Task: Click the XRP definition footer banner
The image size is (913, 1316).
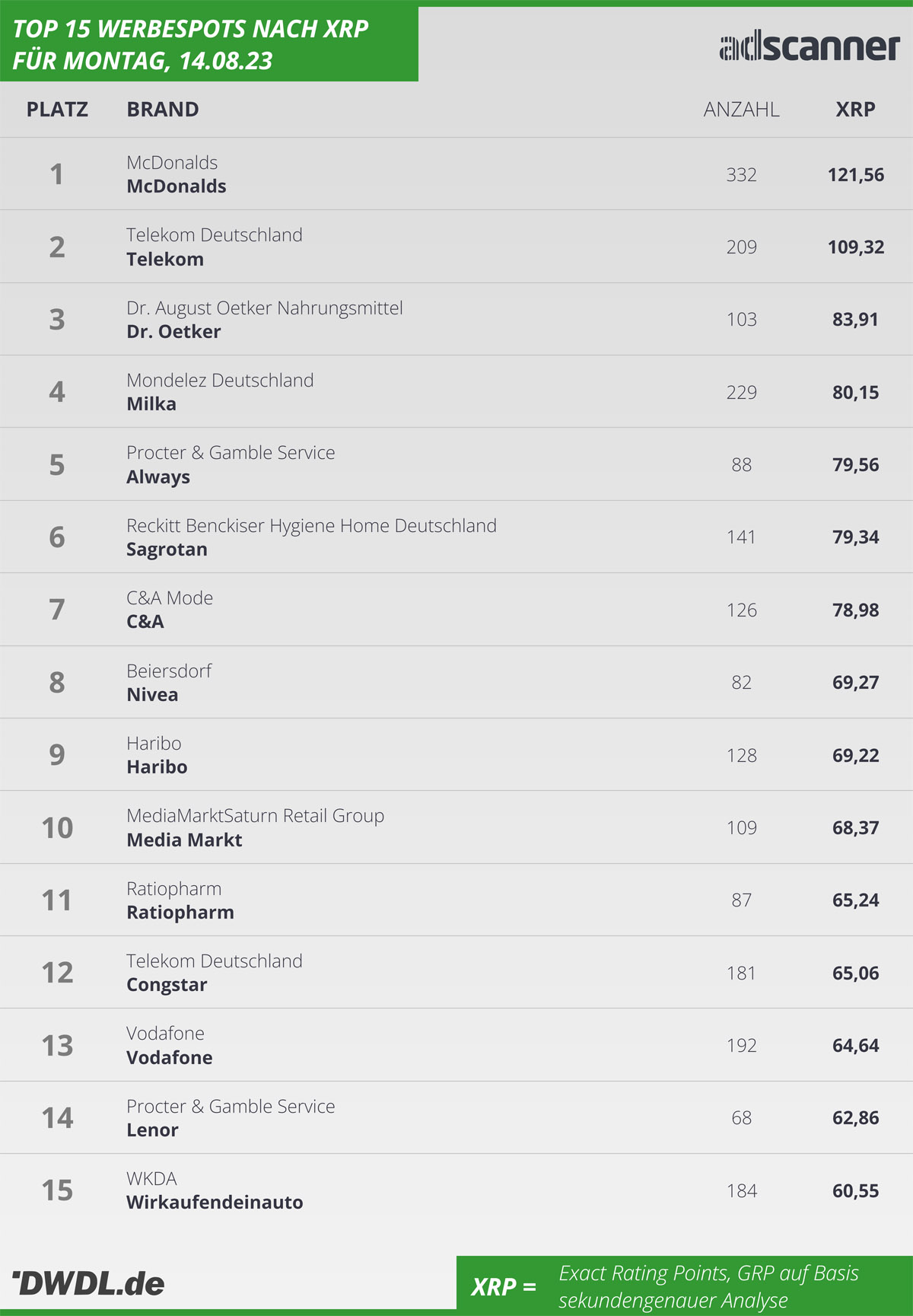Action: [685, 1284]
